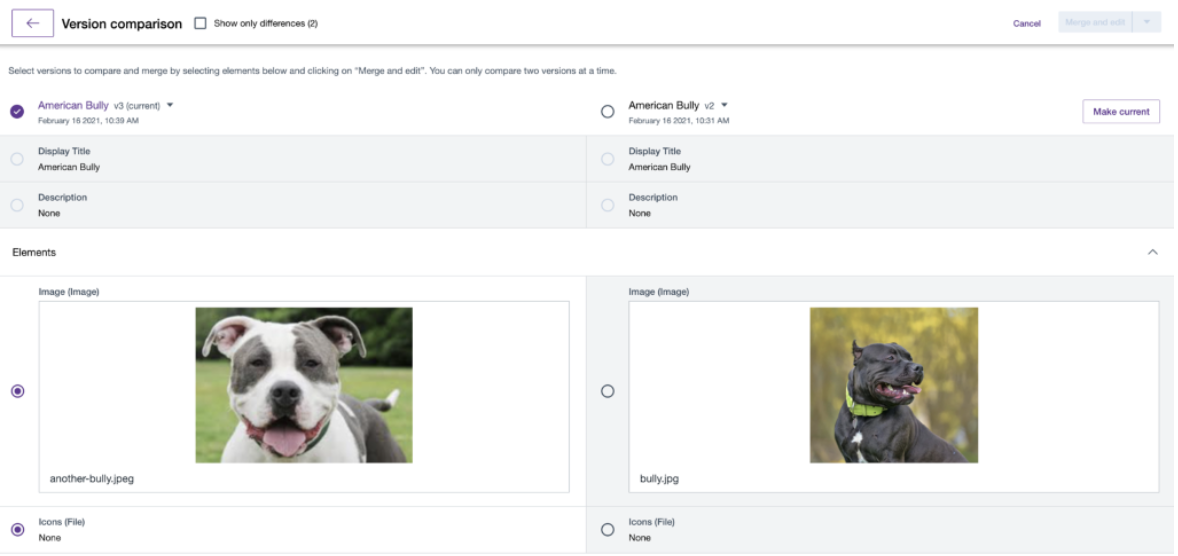Open the v2 version dropdown arrow
Screen dimensions: 1178x556
click(724, 105)
